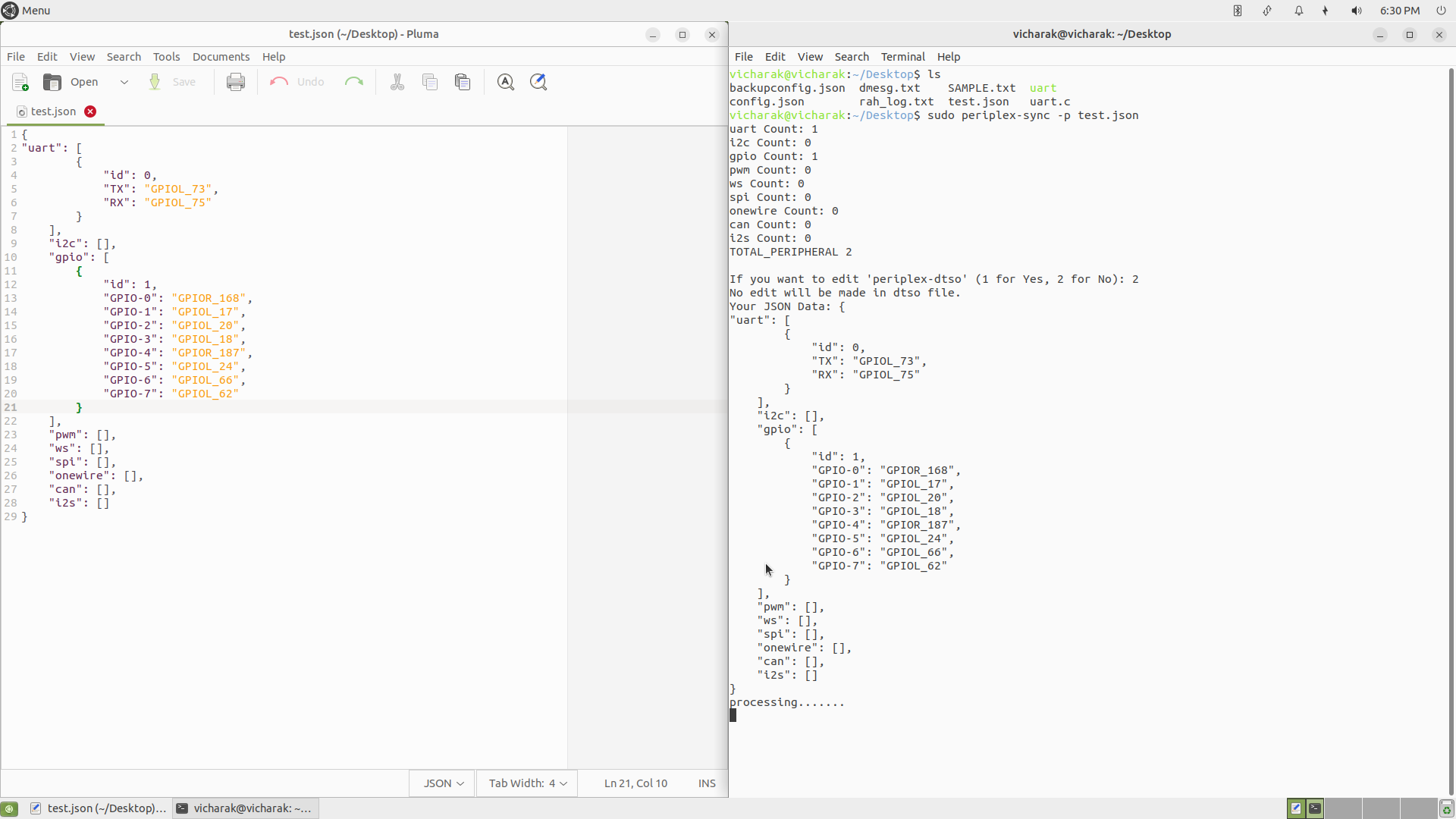
Task: Open the system Menu button
Action: [x=26, y=11]
